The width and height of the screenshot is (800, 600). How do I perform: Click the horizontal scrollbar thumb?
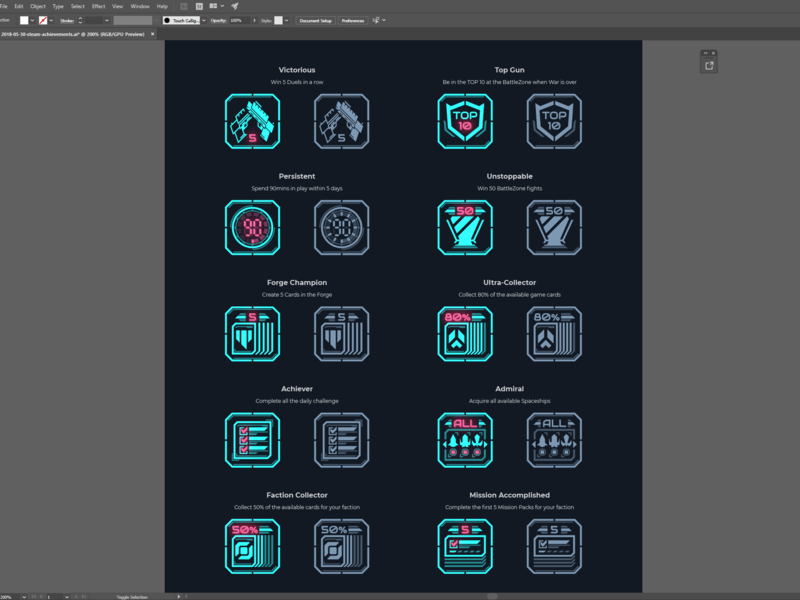(x=492, y=596)
